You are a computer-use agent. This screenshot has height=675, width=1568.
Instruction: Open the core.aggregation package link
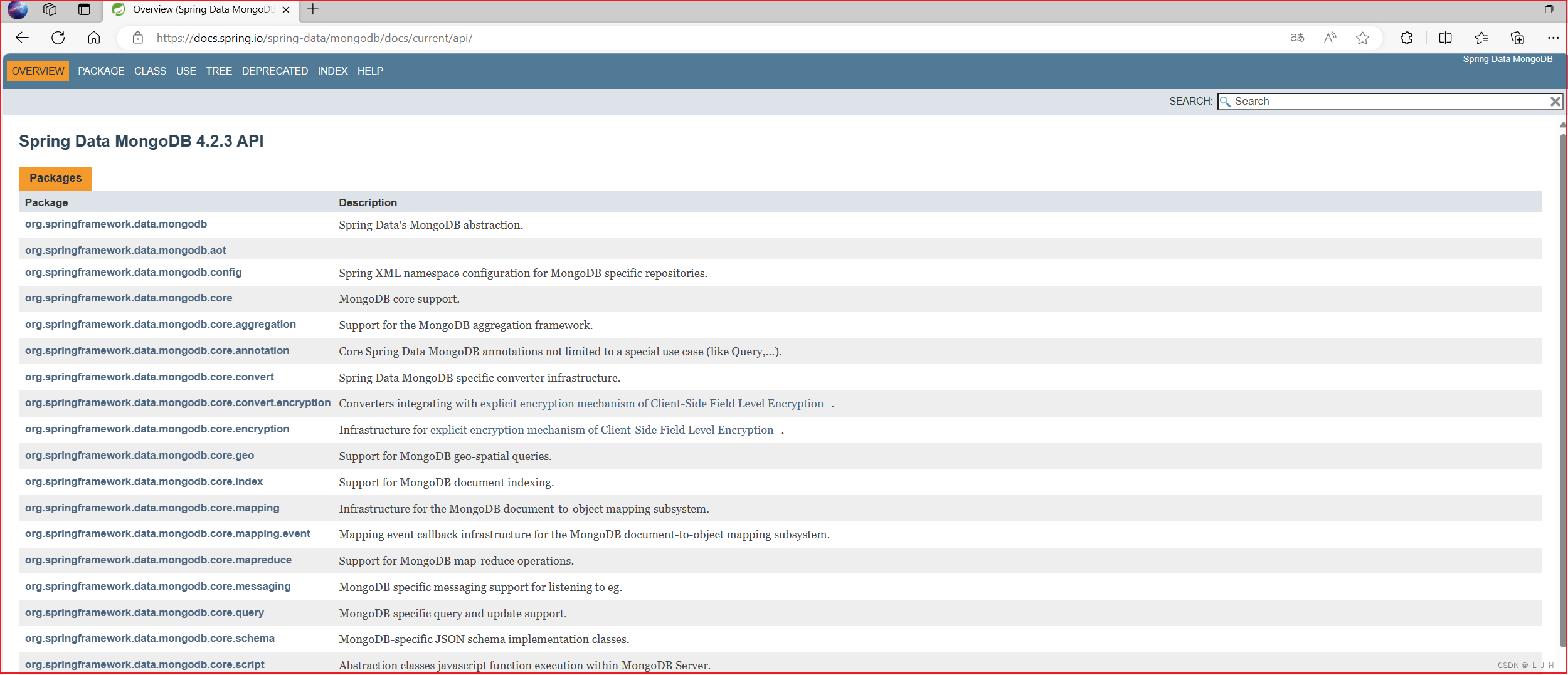161,325
